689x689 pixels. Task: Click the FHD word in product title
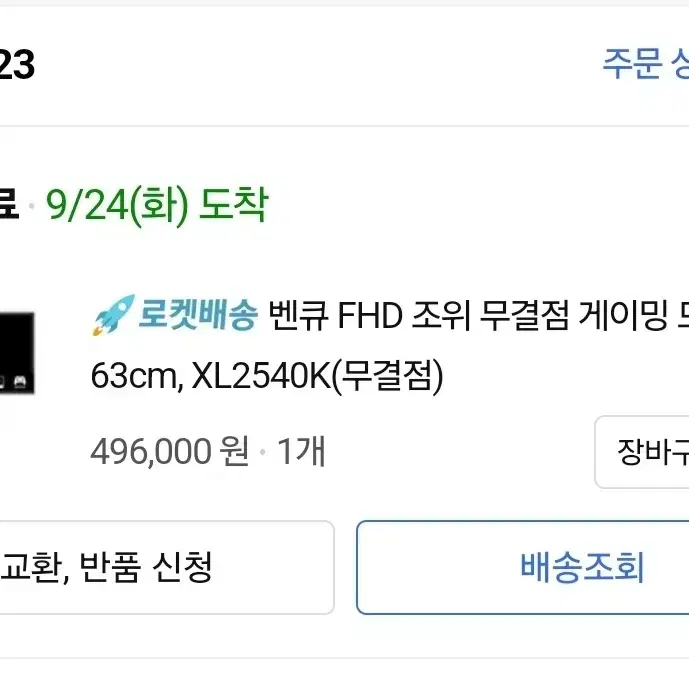pyautogui.click(x=370, y=315)
